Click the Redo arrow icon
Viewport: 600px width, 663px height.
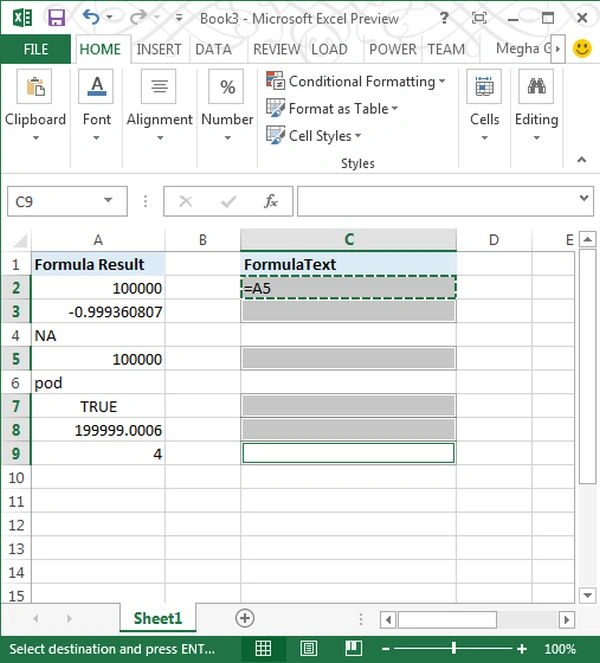tap(138, 17)
